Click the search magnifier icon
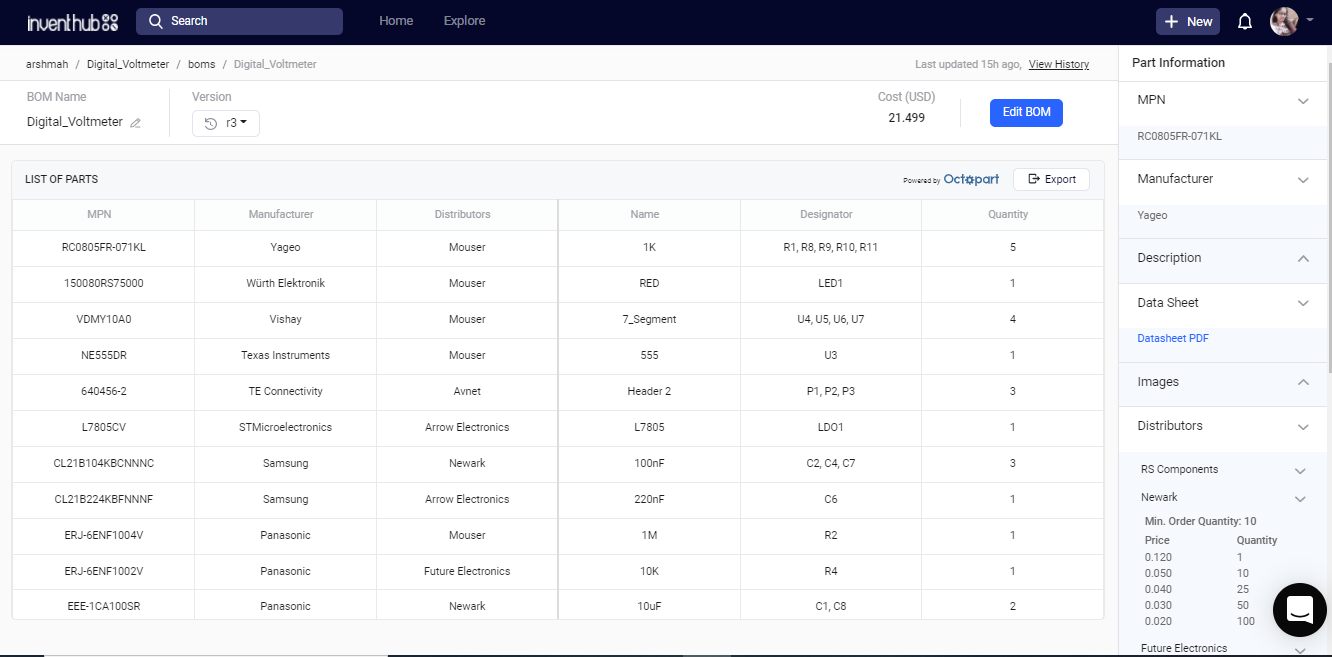 [156, 21]
